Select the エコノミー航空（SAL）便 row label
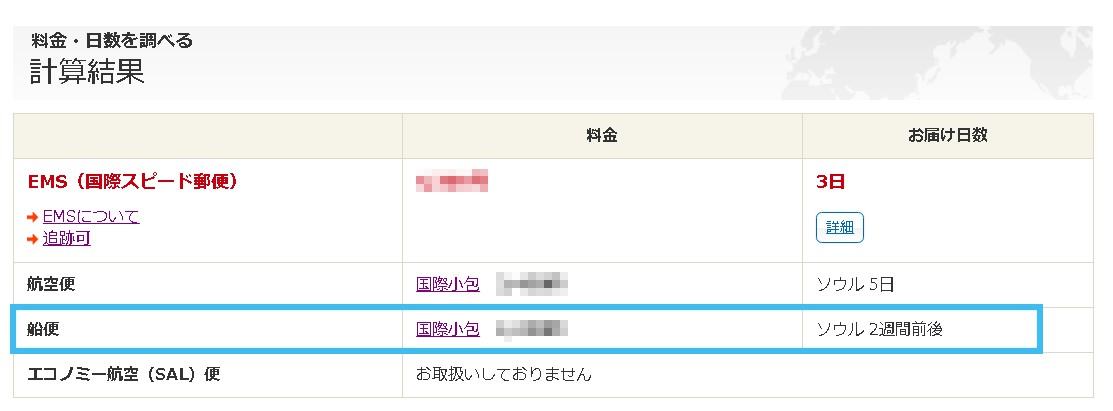 coord(124,375)
